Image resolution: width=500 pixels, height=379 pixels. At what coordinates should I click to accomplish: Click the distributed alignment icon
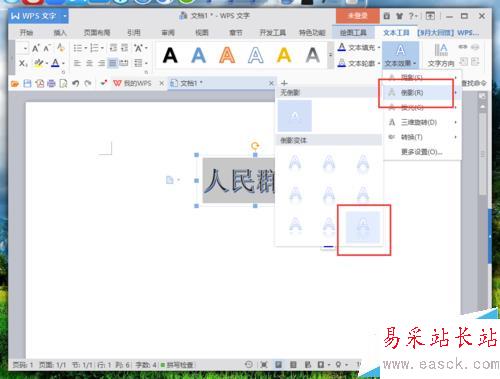point(124,63)
